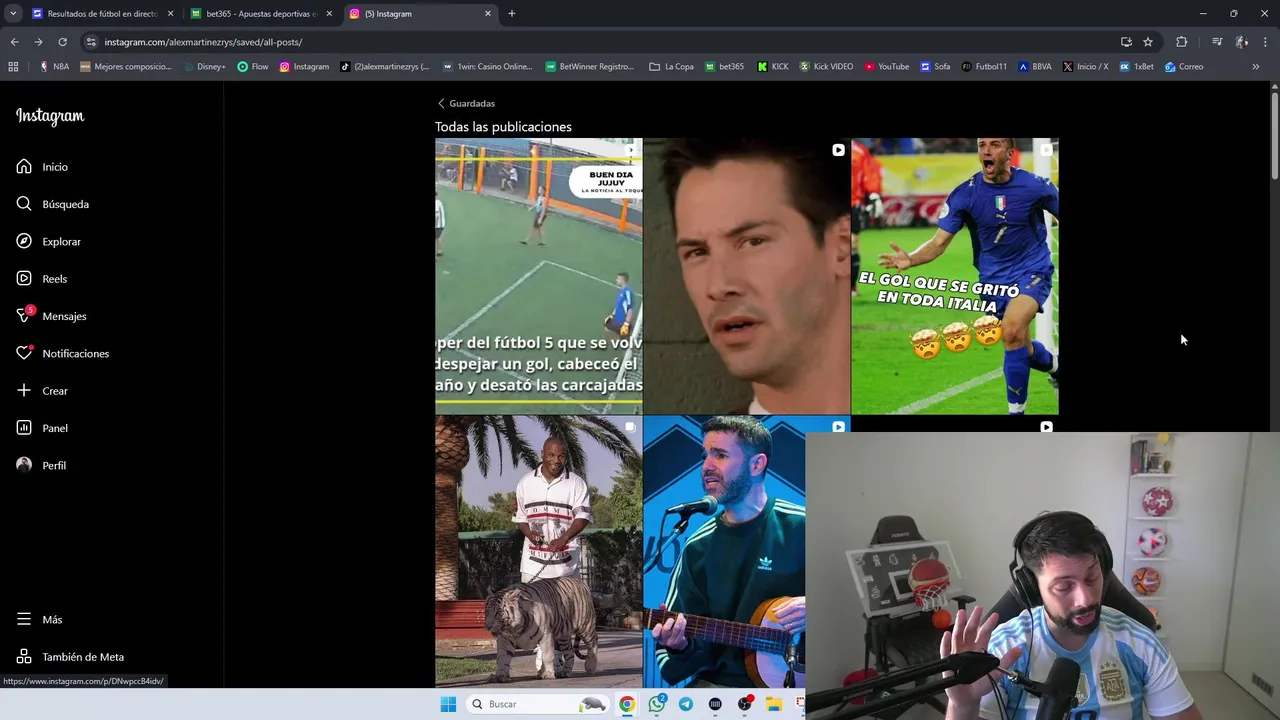This screenshot has height=720, width=1280.
Task: Open También de Meta
Action: point(70,657)
